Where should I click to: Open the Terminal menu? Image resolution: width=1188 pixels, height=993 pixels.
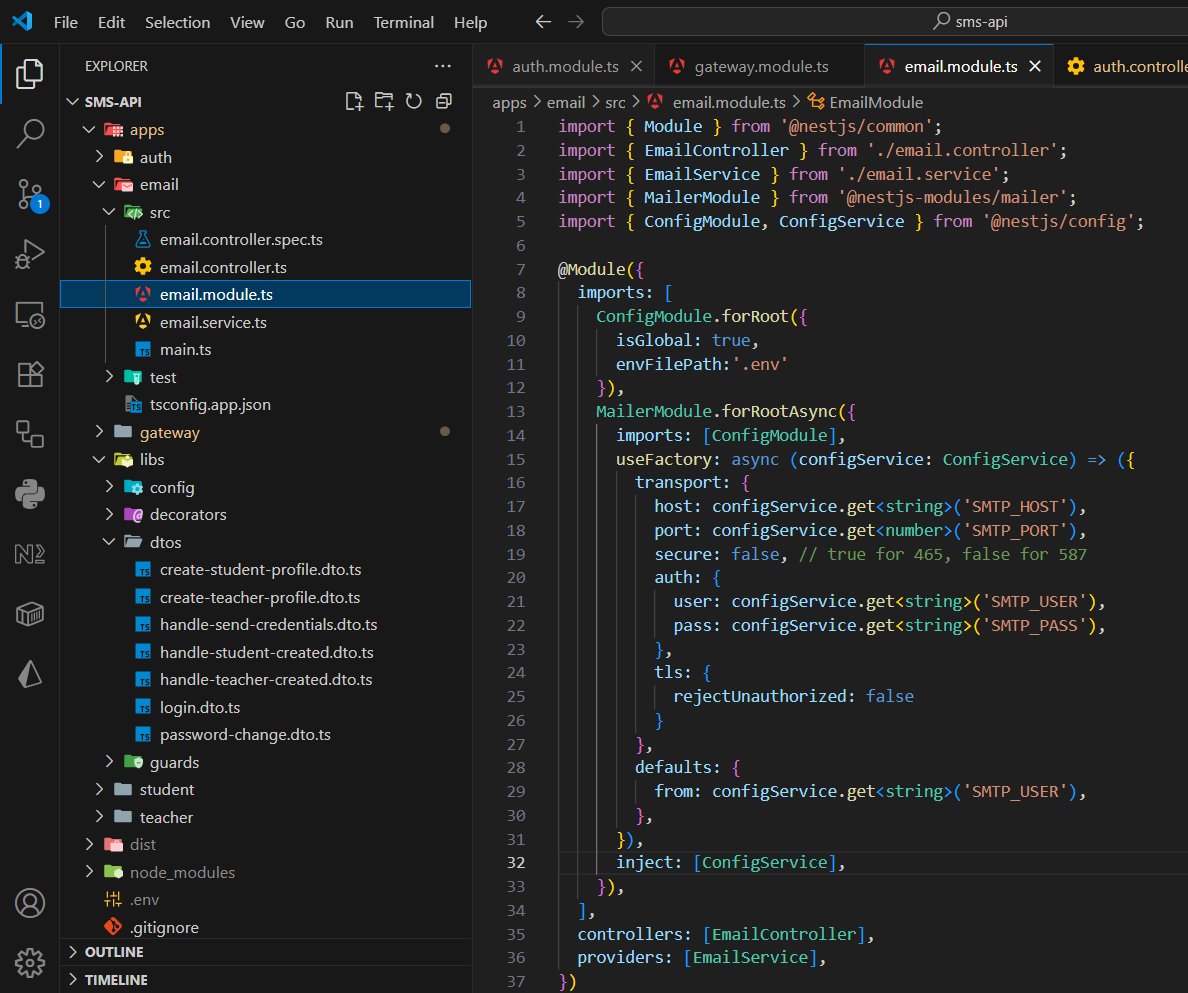403,23
